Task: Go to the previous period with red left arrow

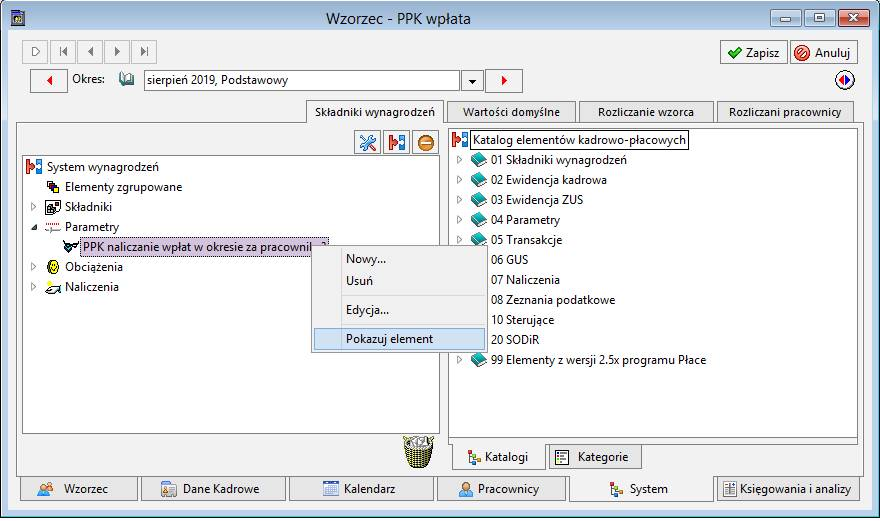Action: pos(48,80)
